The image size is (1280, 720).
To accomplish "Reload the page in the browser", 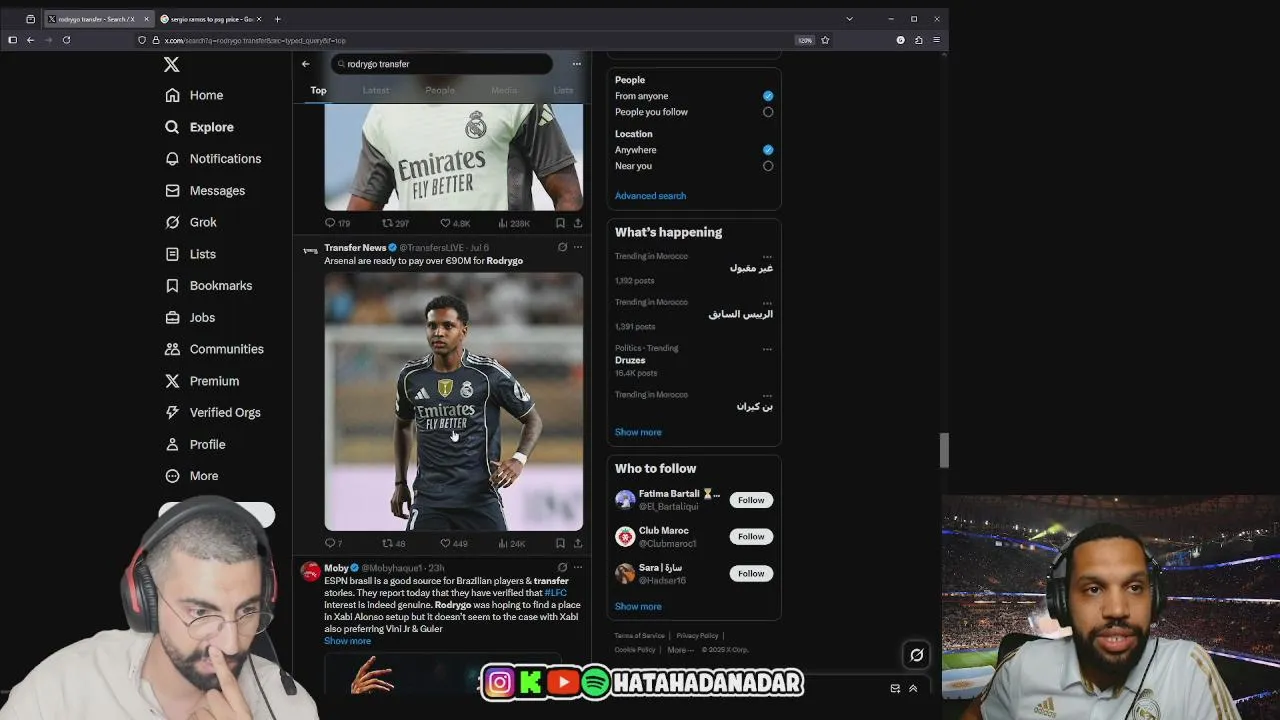I will coord(66,40).
